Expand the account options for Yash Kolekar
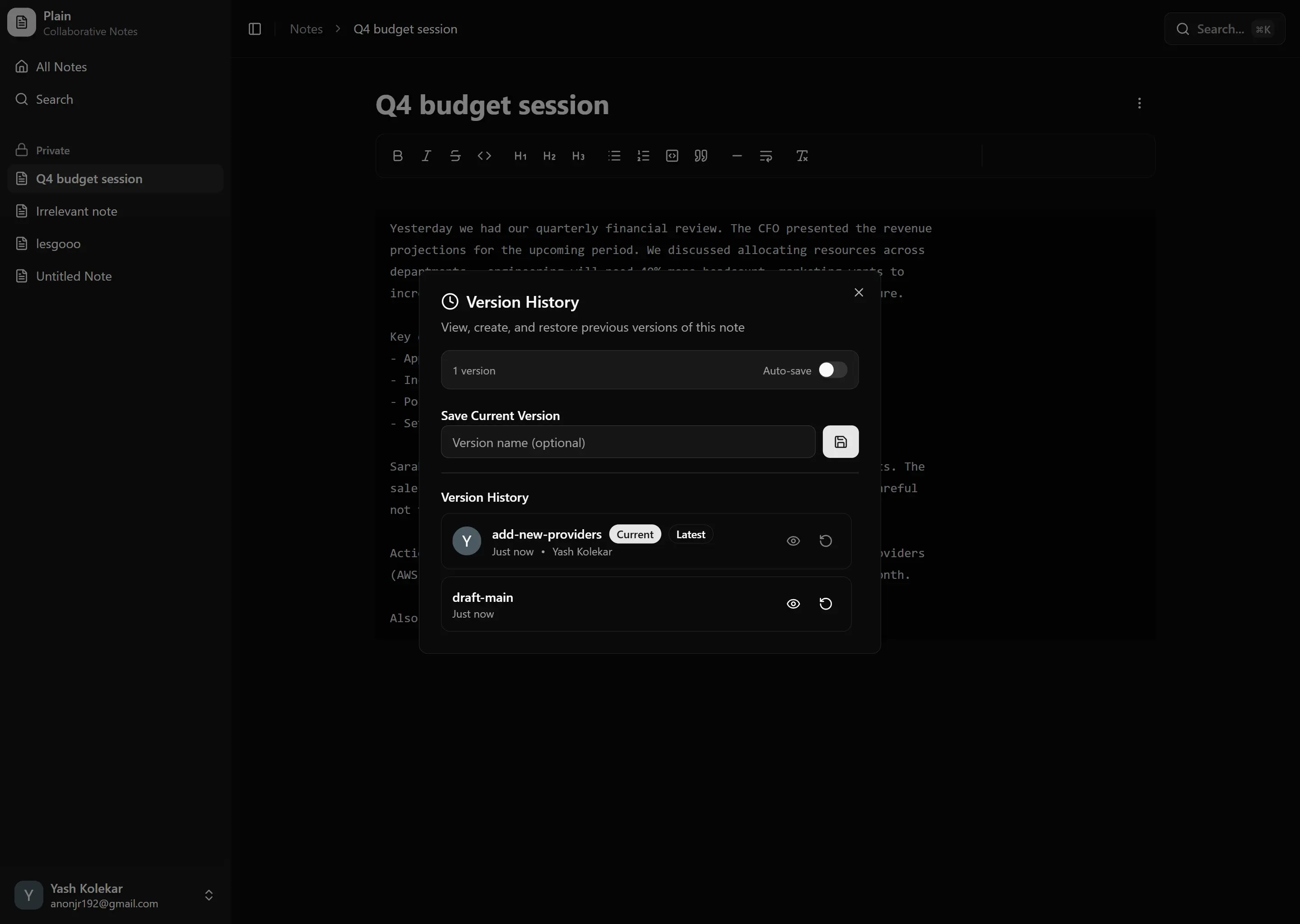The image size is (1300, 924). pos(209,894)
